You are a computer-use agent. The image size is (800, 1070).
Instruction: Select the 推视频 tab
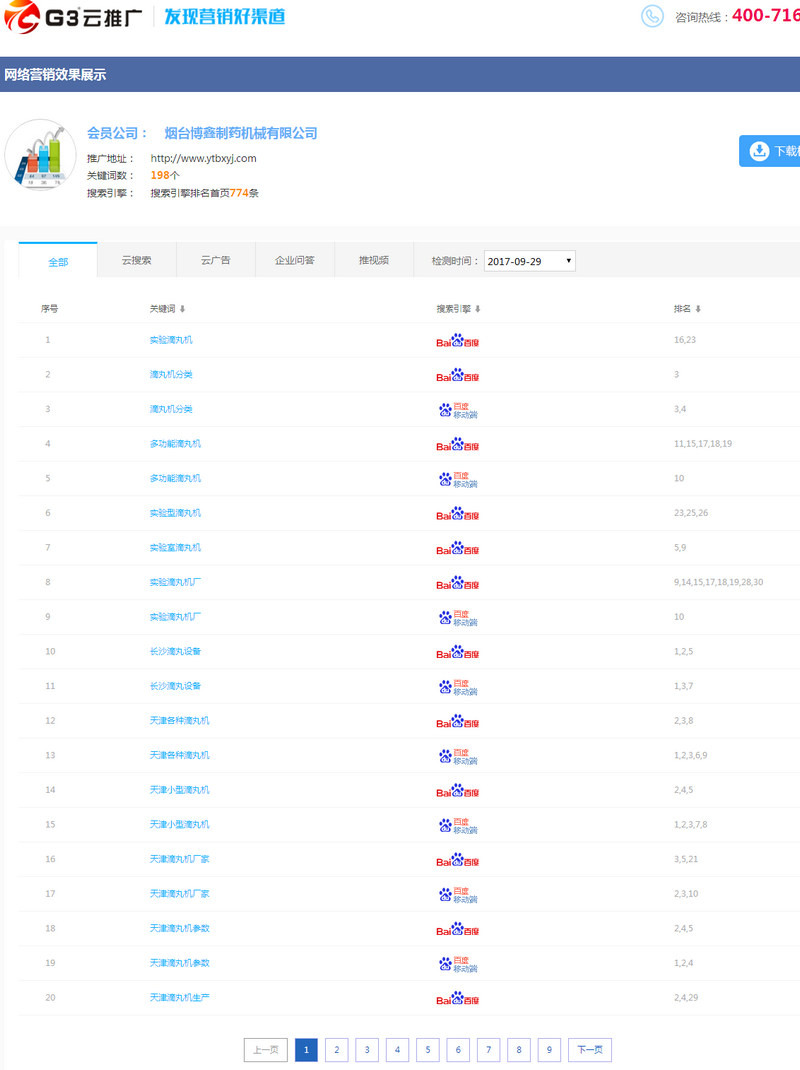pos(373,260)
